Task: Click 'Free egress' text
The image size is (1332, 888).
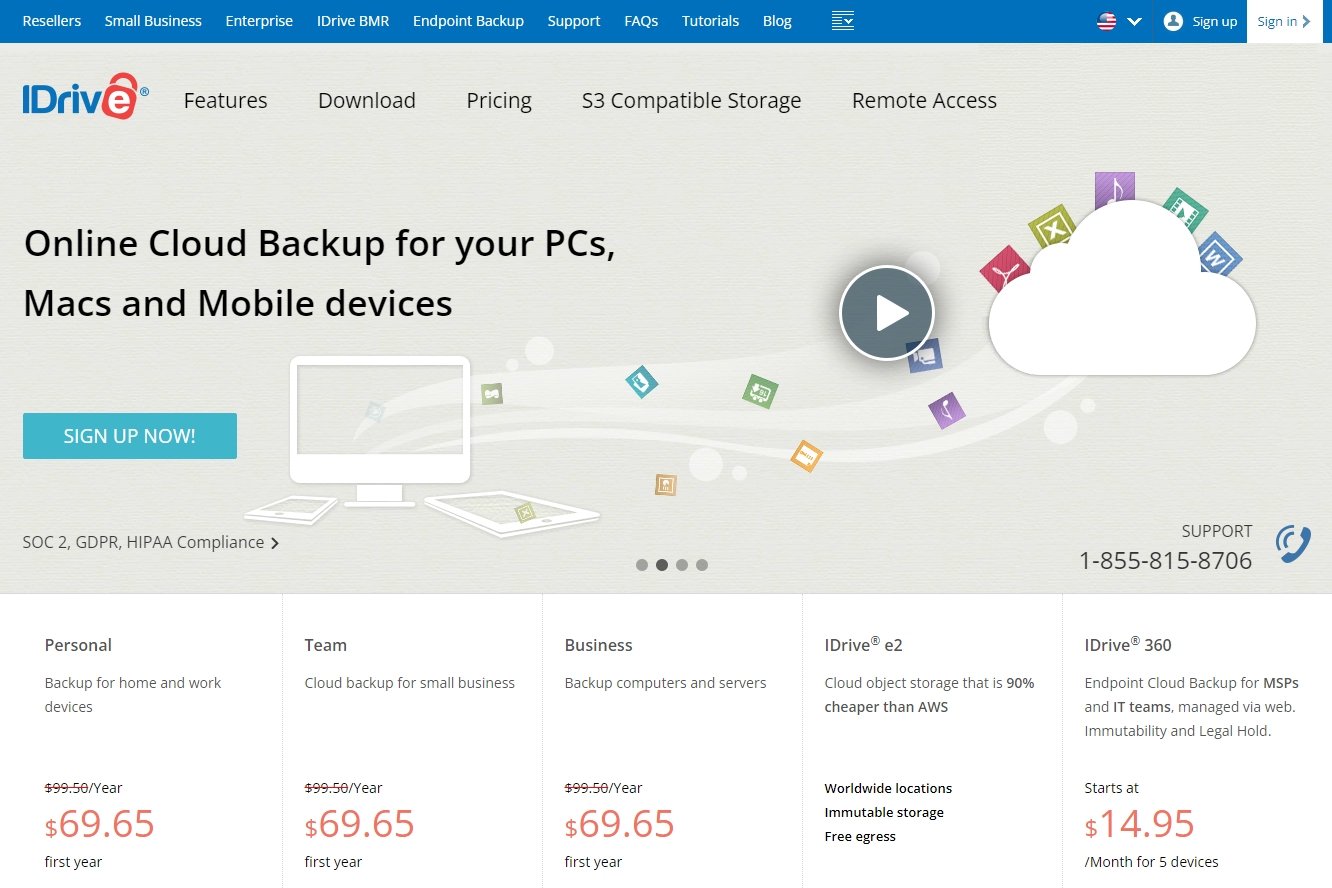Action: coord(860,836)
